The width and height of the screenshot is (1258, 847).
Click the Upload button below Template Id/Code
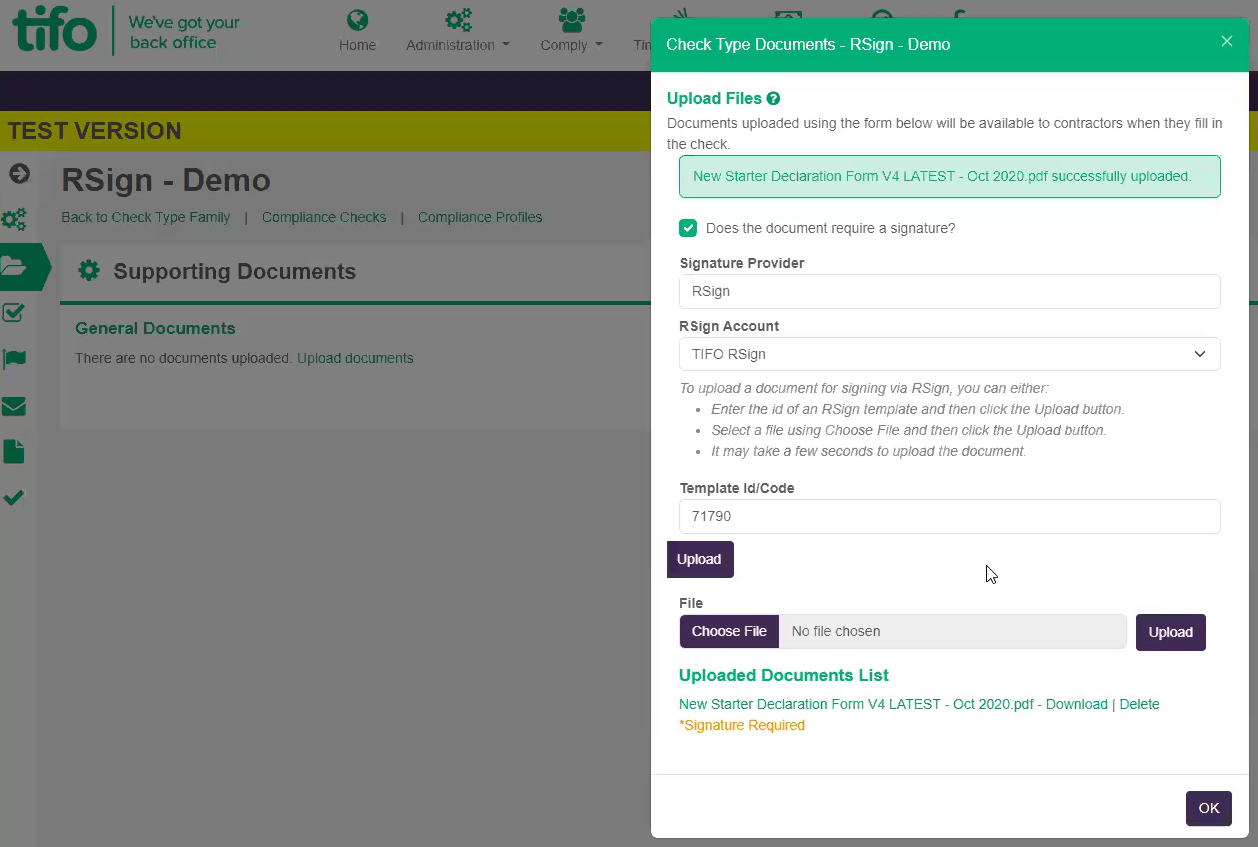click(700, 559)
